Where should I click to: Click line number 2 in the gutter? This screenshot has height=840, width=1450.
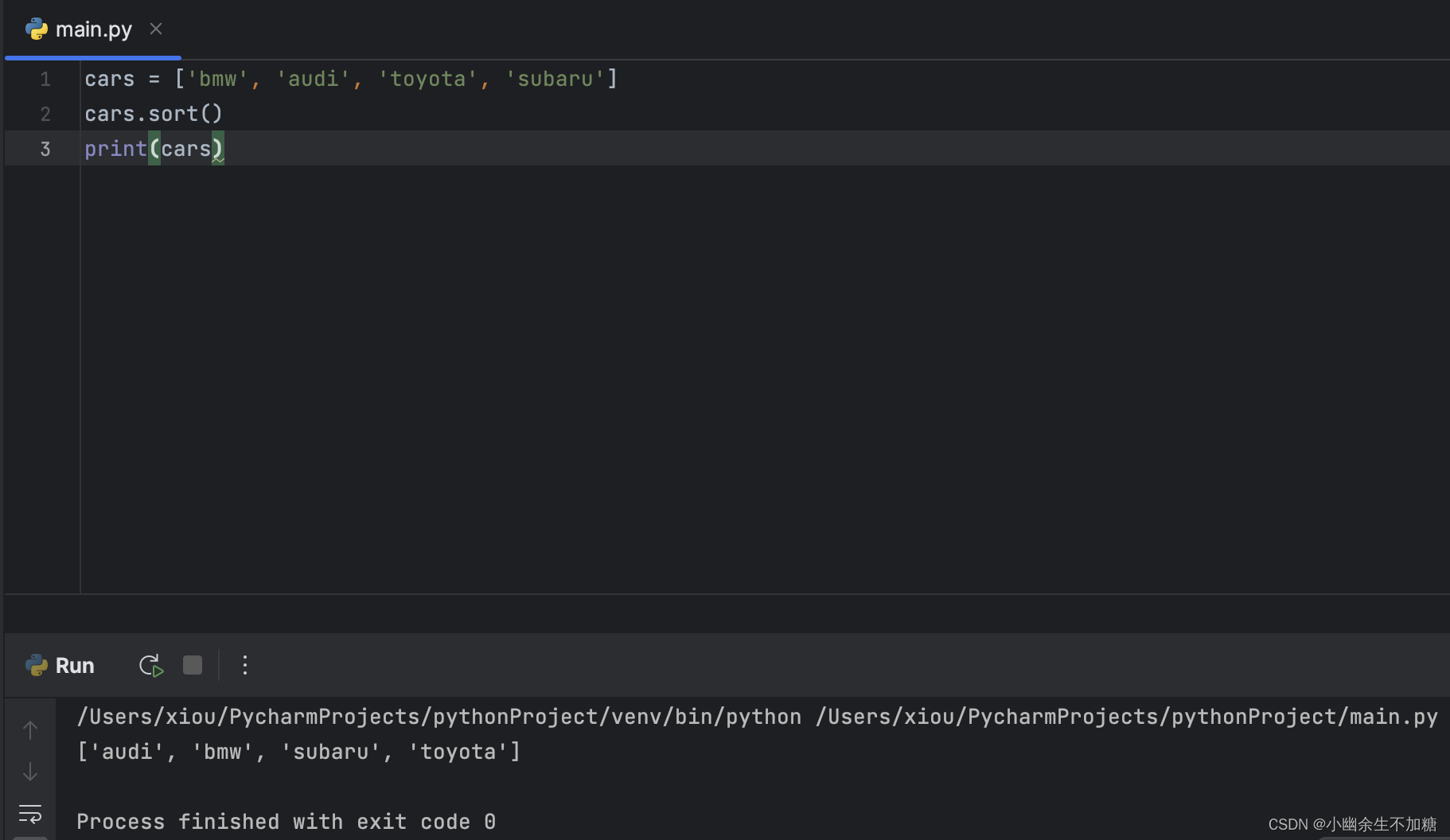45,114
